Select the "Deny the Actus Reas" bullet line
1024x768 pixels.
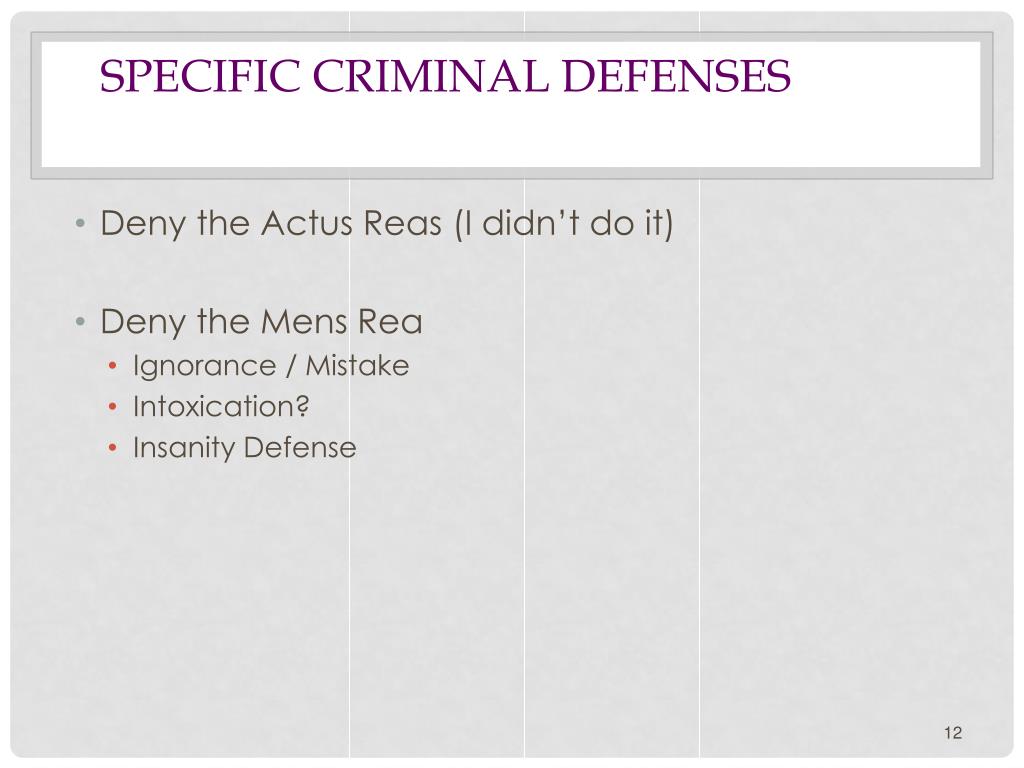click(387, 223)
